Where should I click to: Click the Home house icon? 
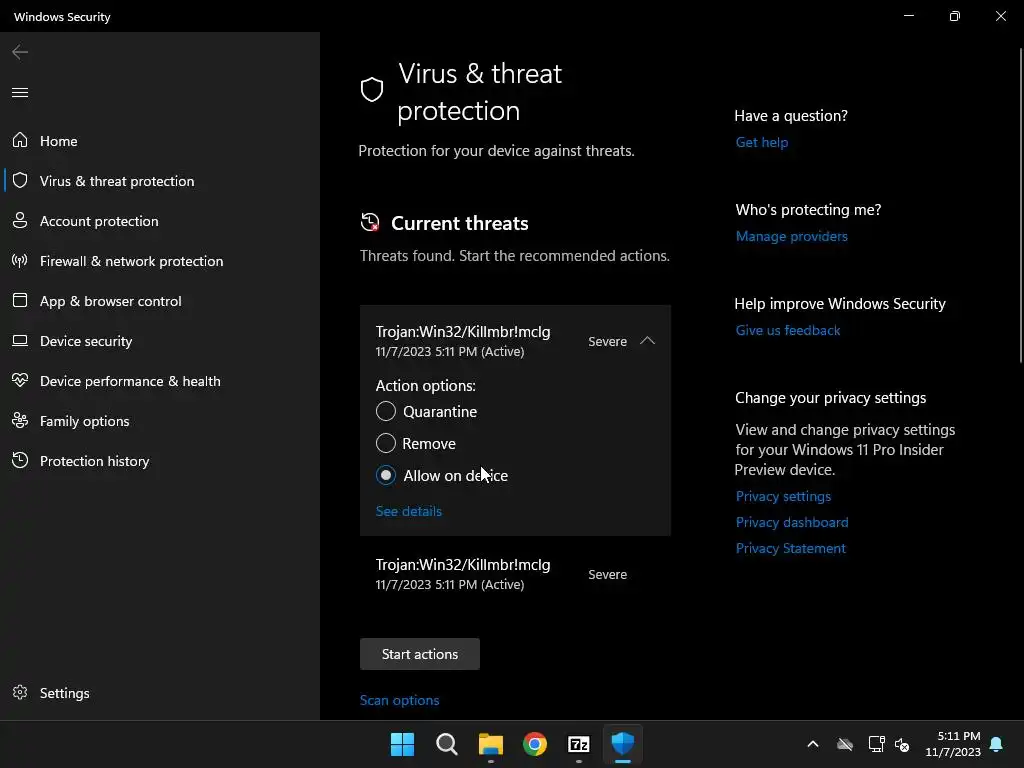(x=20, y=140)
